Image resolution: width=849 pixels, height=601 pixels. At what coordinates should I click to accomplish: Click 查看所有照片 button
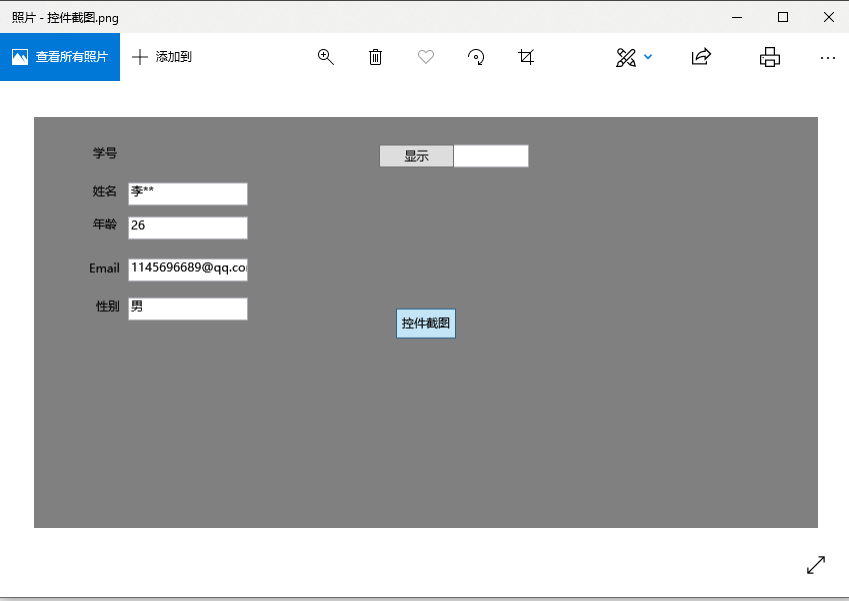tap(60, 57)
